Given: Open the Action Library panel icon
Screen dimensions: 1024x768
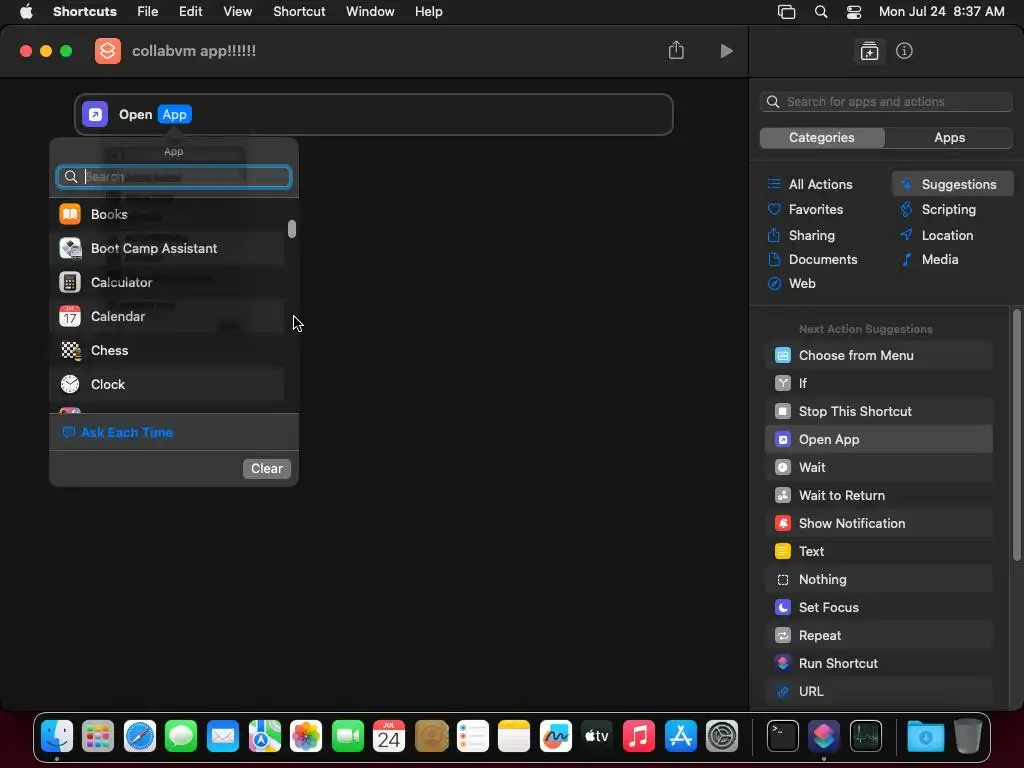Looking at the screenshot, I should click(x=869, y=51).
